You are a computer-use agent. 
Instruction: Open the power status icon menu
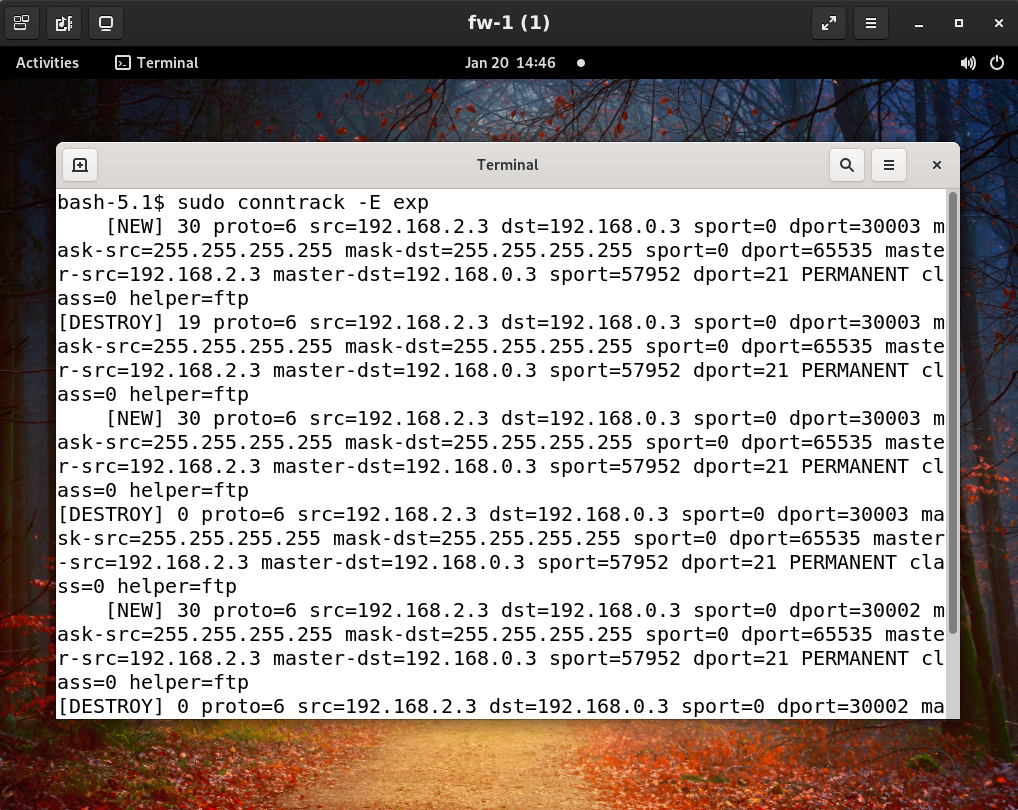pyautogui.click(x=996, y=63)
